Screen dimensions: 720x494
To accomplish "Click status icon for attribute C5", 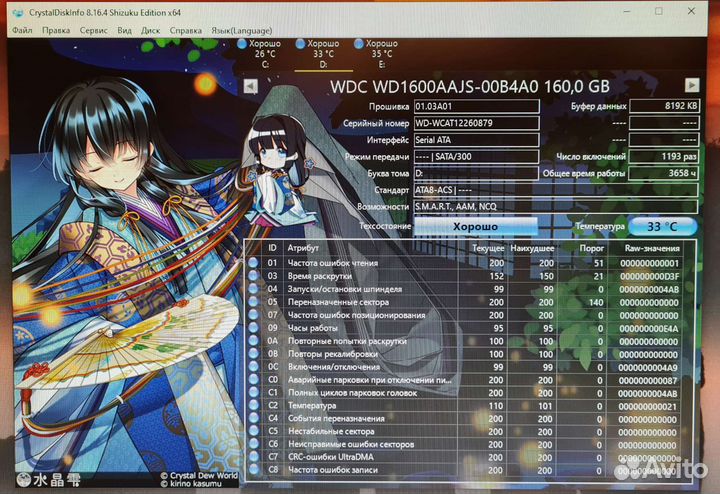I will coord(253,431).
